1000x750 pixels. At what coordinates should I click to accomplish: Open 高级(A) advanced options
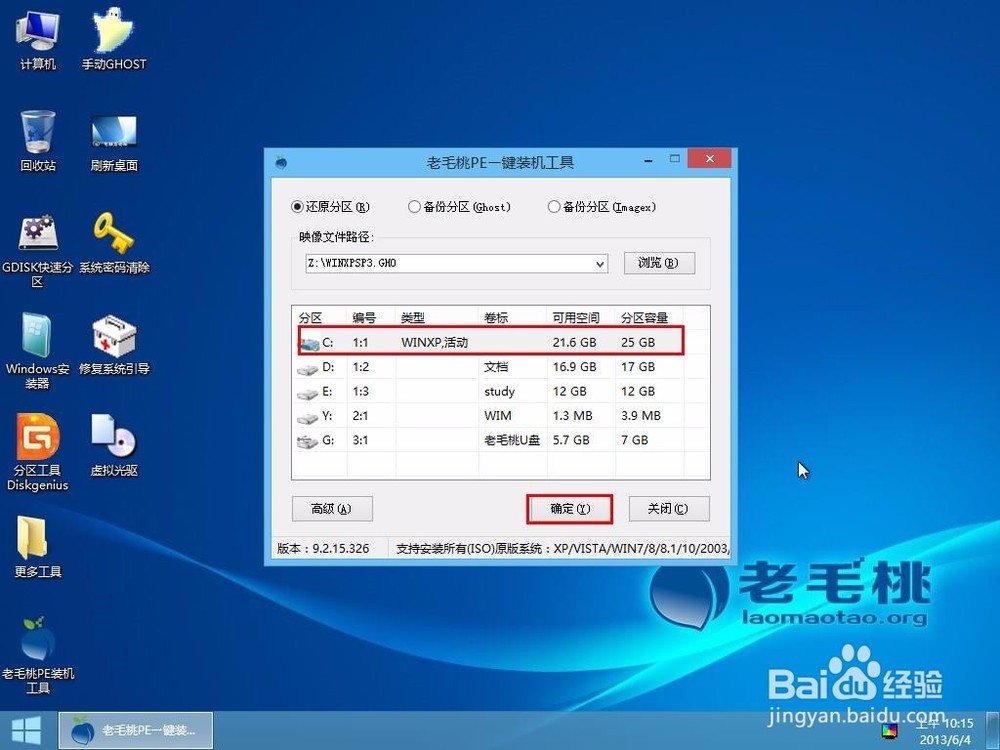point(332,509)
